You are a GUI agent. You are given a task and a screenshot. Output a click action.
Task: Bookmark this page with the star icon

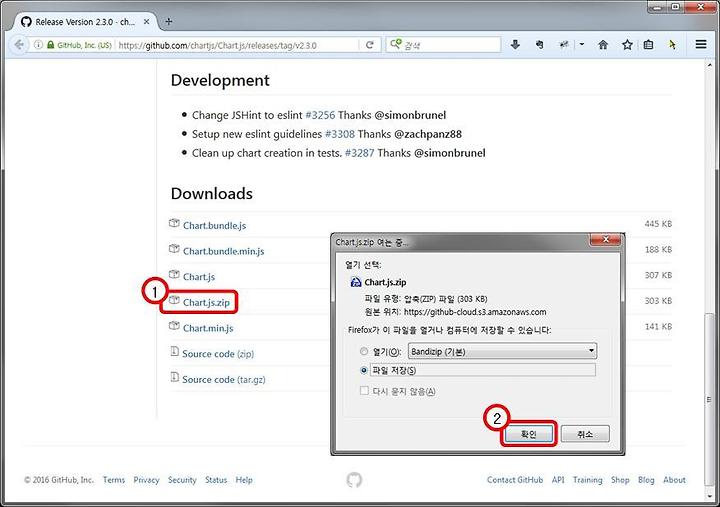627,45
